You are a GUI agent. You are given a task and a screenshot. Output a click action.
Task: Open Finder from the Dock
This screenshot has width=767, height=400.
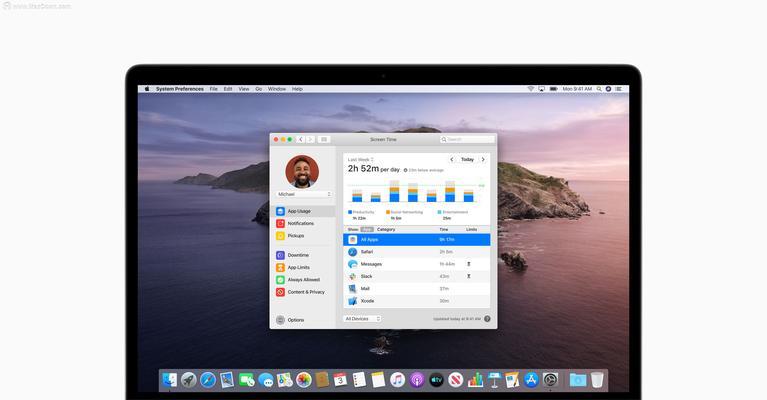coord(170,380)
